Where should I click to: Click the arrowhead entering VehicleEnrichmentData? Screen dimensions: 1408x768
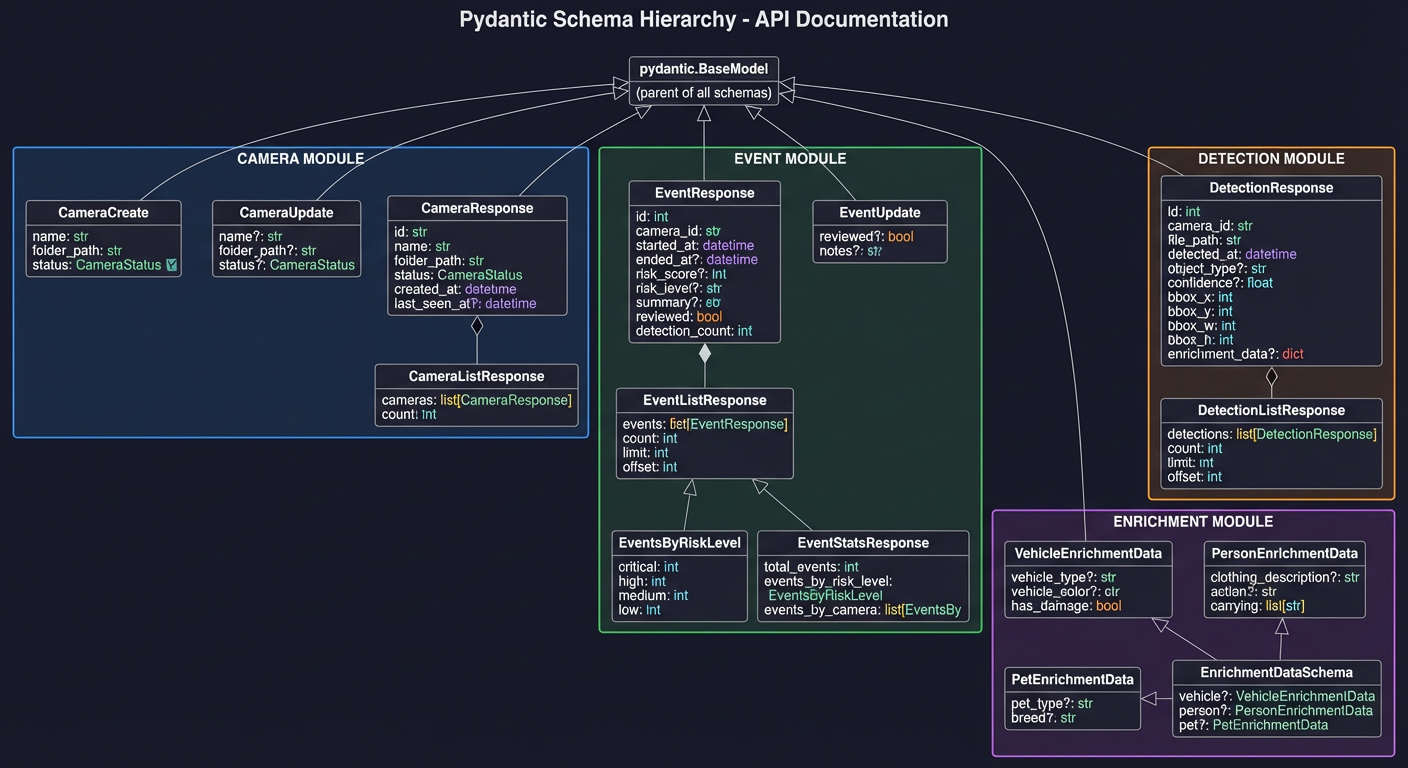[x=1159, y=625]
